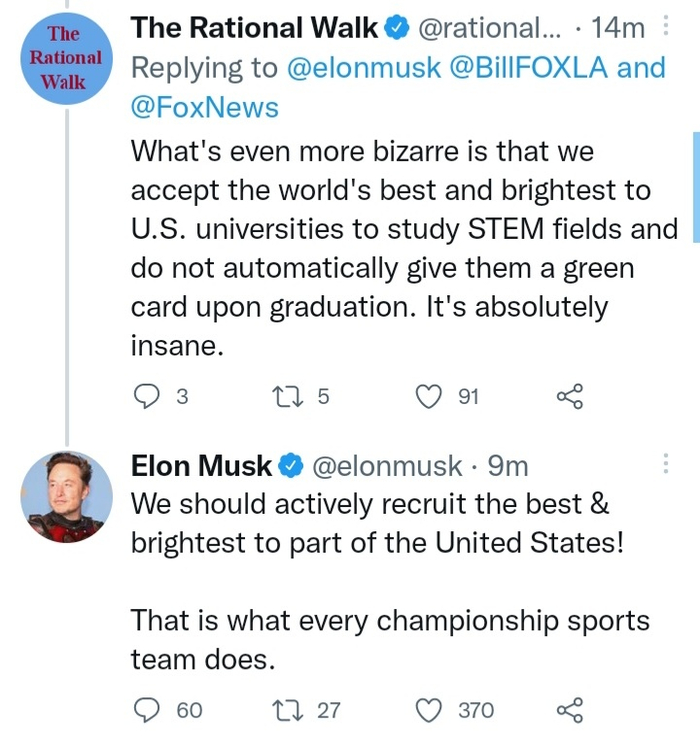
Task: Open The Rational Walk display name
Action: (x=255, y=28)
